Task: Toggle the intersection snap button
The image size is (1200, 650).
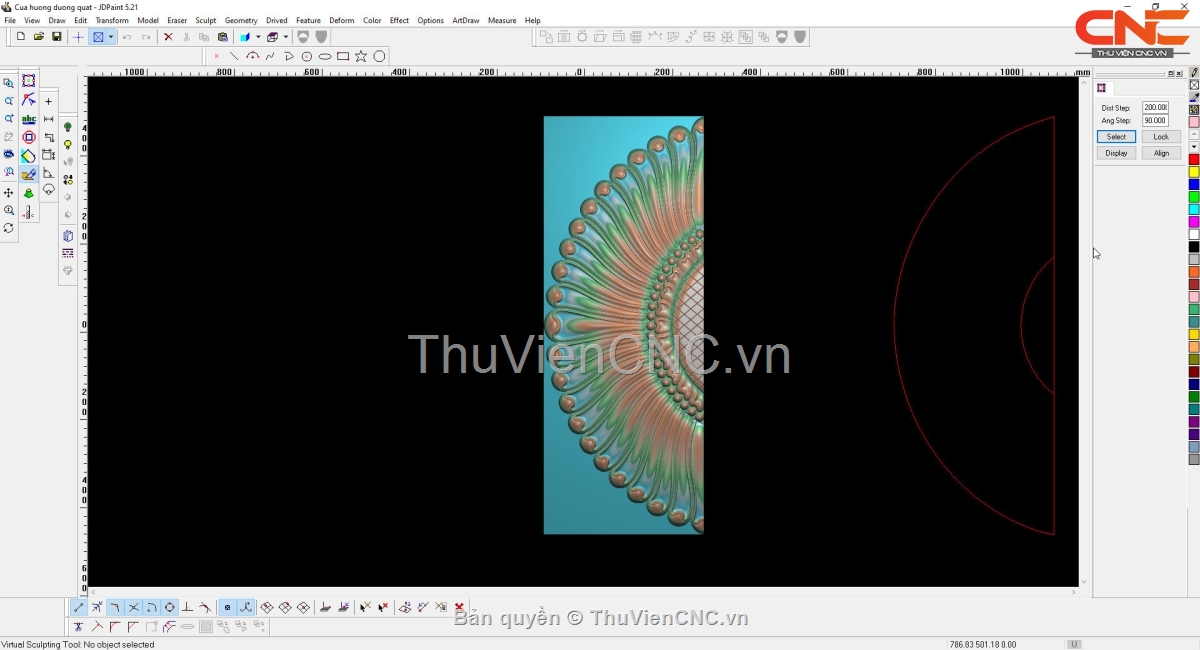Action: click(x=133, y=607)
